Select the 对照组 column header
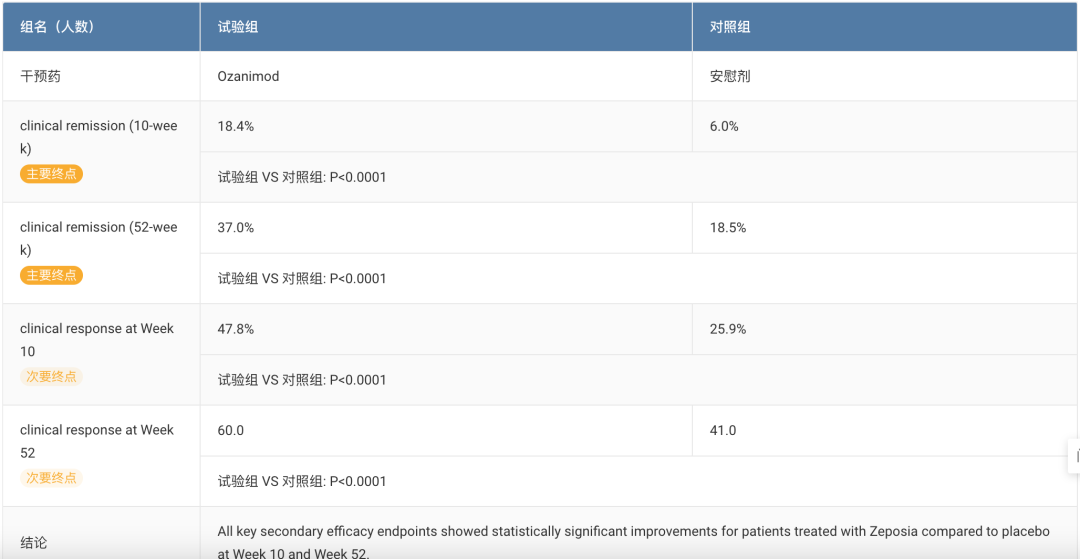 pos(730,27)
